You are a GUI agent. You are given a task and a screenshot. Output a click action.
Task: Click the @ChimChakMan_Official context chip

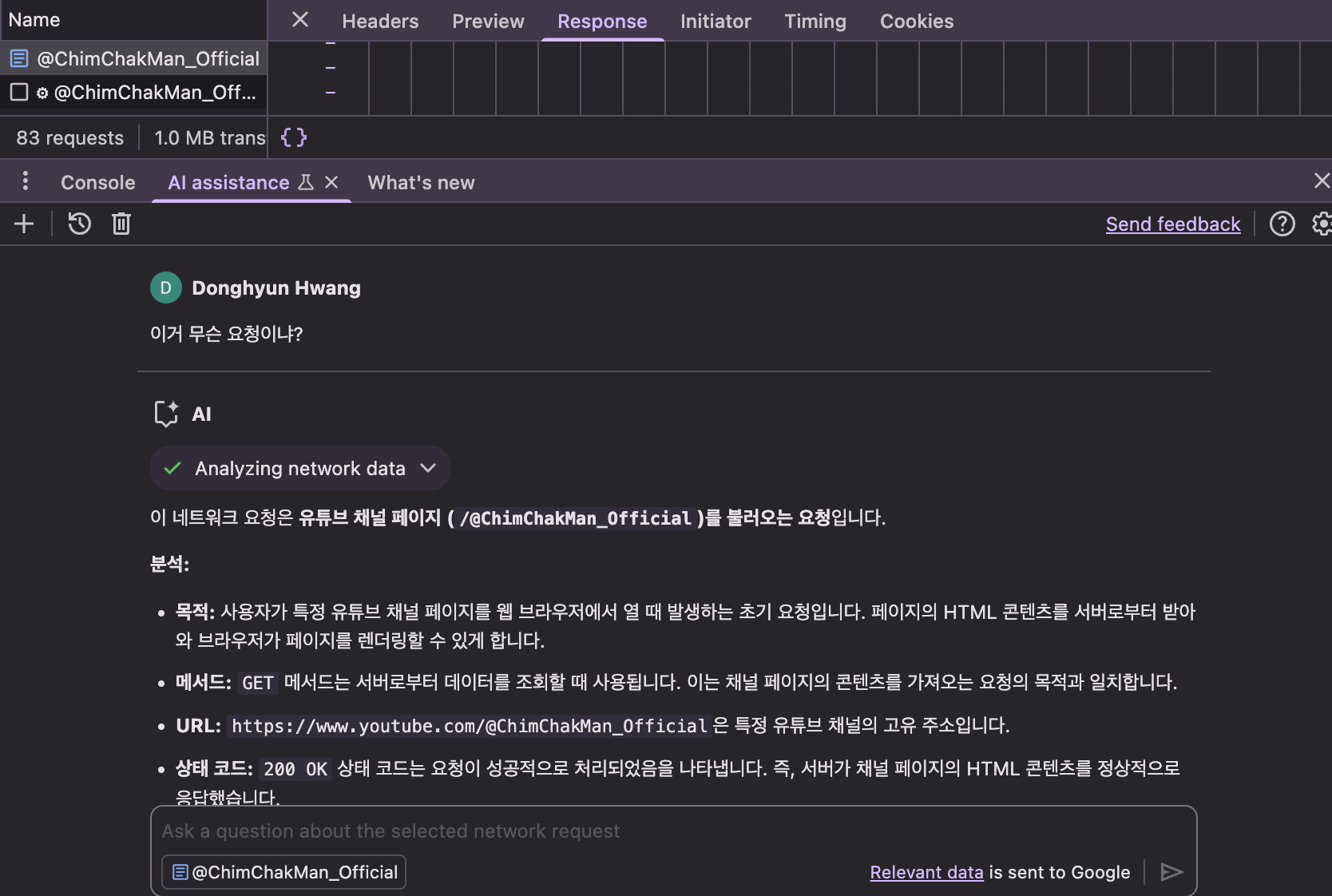click(284, 872)
